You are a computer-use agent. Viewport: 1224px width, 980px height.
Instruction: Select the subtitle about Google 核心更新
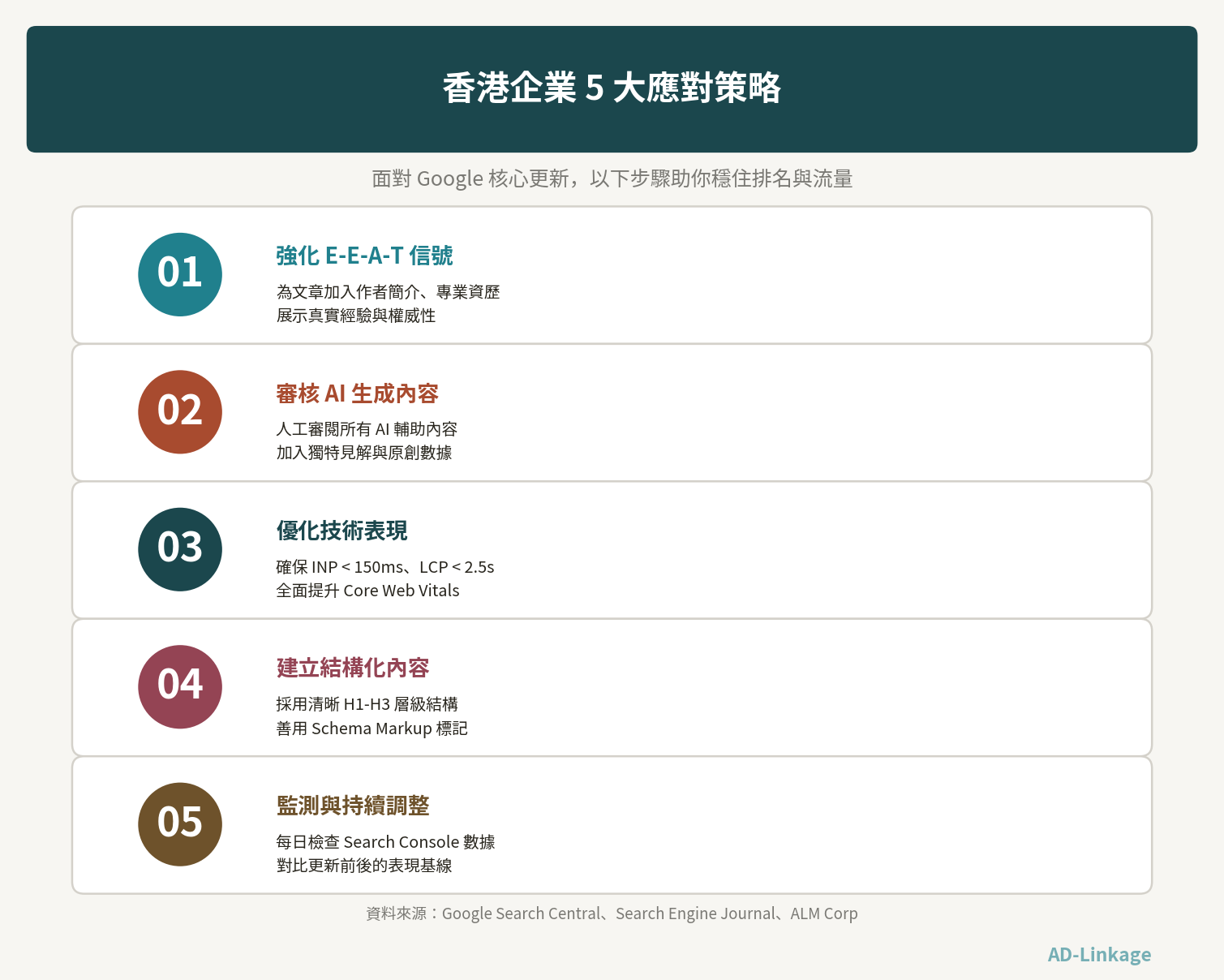(x=612, y=178)
